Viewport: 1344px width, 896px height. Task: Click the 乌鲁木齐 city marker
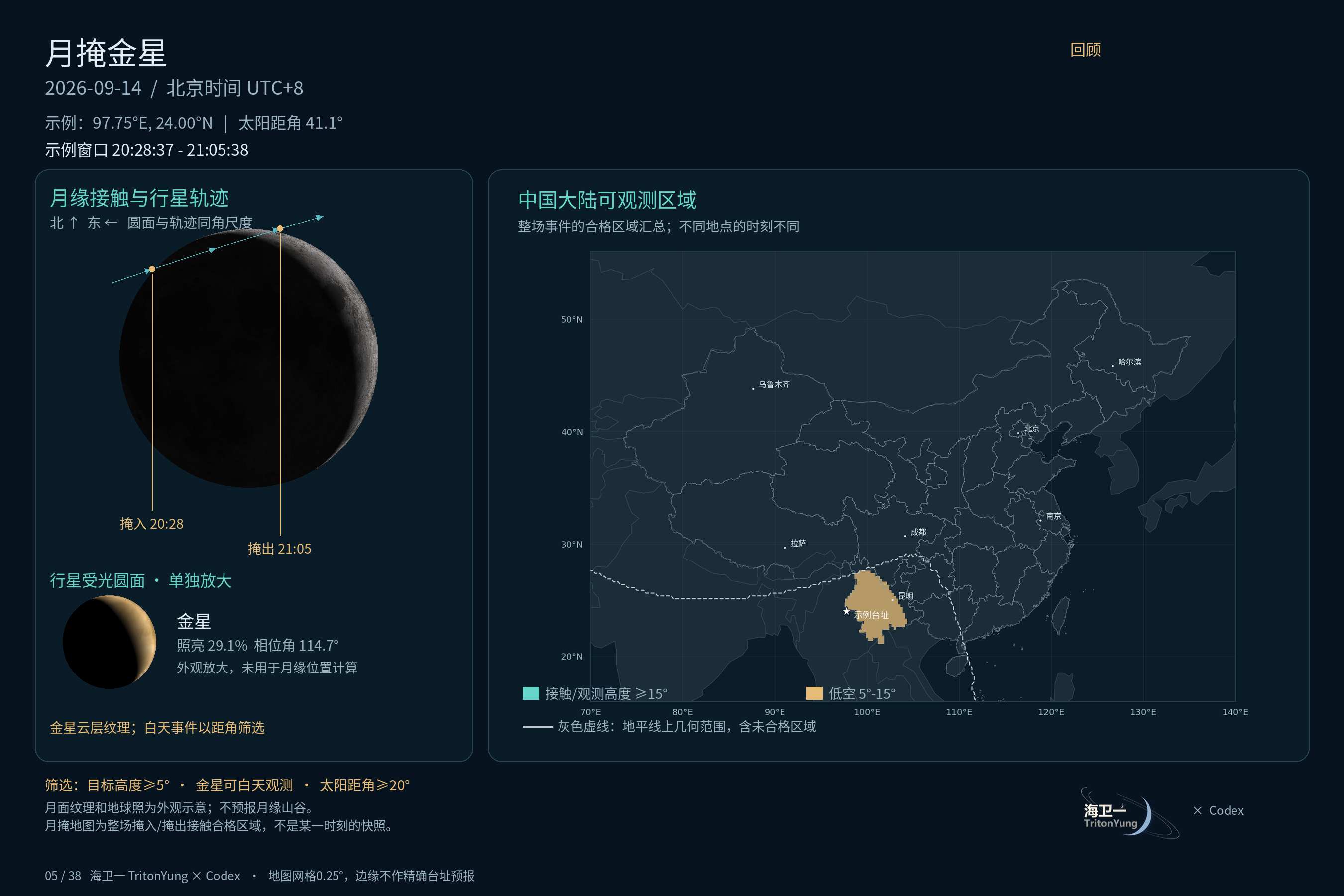tap(753, 389)
